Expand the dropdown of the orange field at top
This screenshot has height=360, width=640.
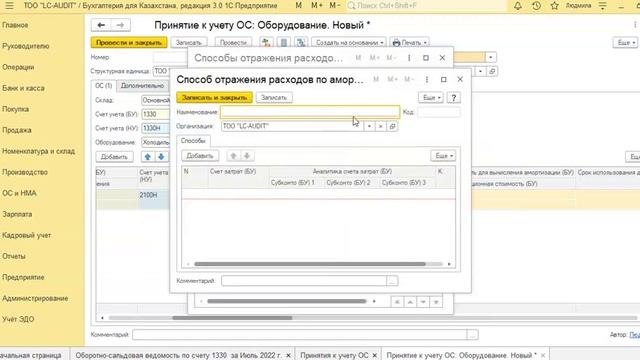point(491,57)
